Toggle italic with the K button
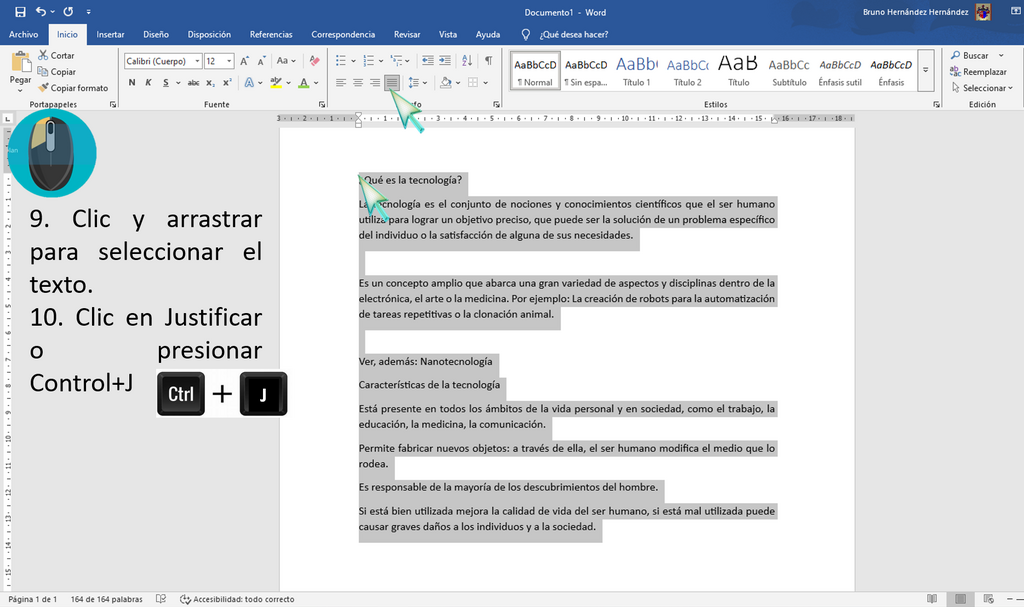This screenshot has height=607, width=1024. [x=148, y=82]
